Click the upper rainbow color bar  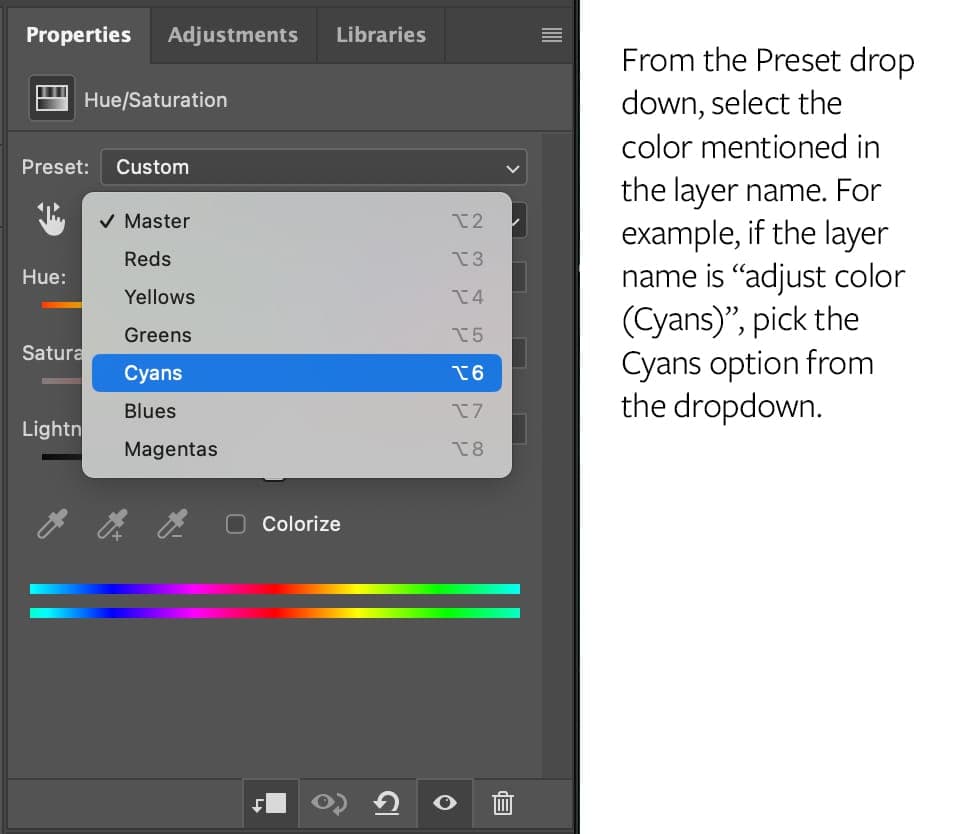pos(275,589)
